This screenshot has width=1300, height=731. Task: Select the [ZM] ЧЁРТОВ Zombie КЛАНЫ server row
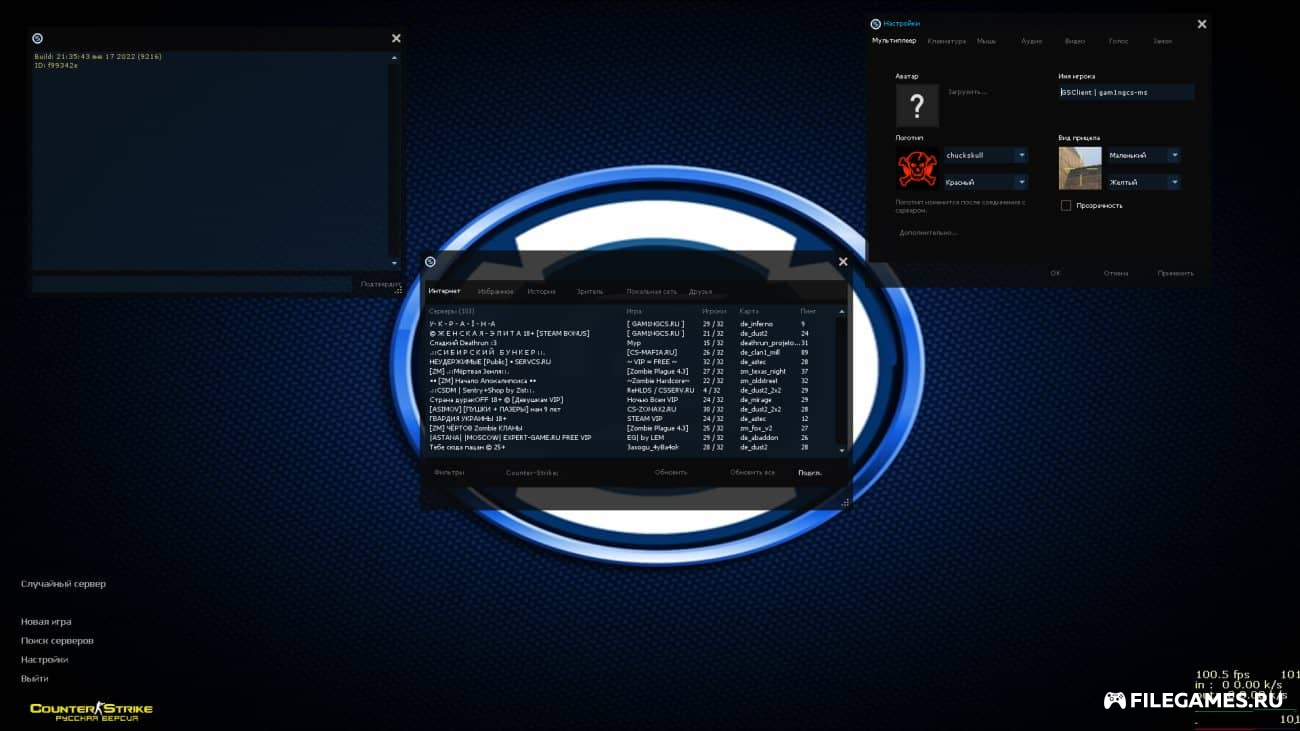tap(630, 428)
